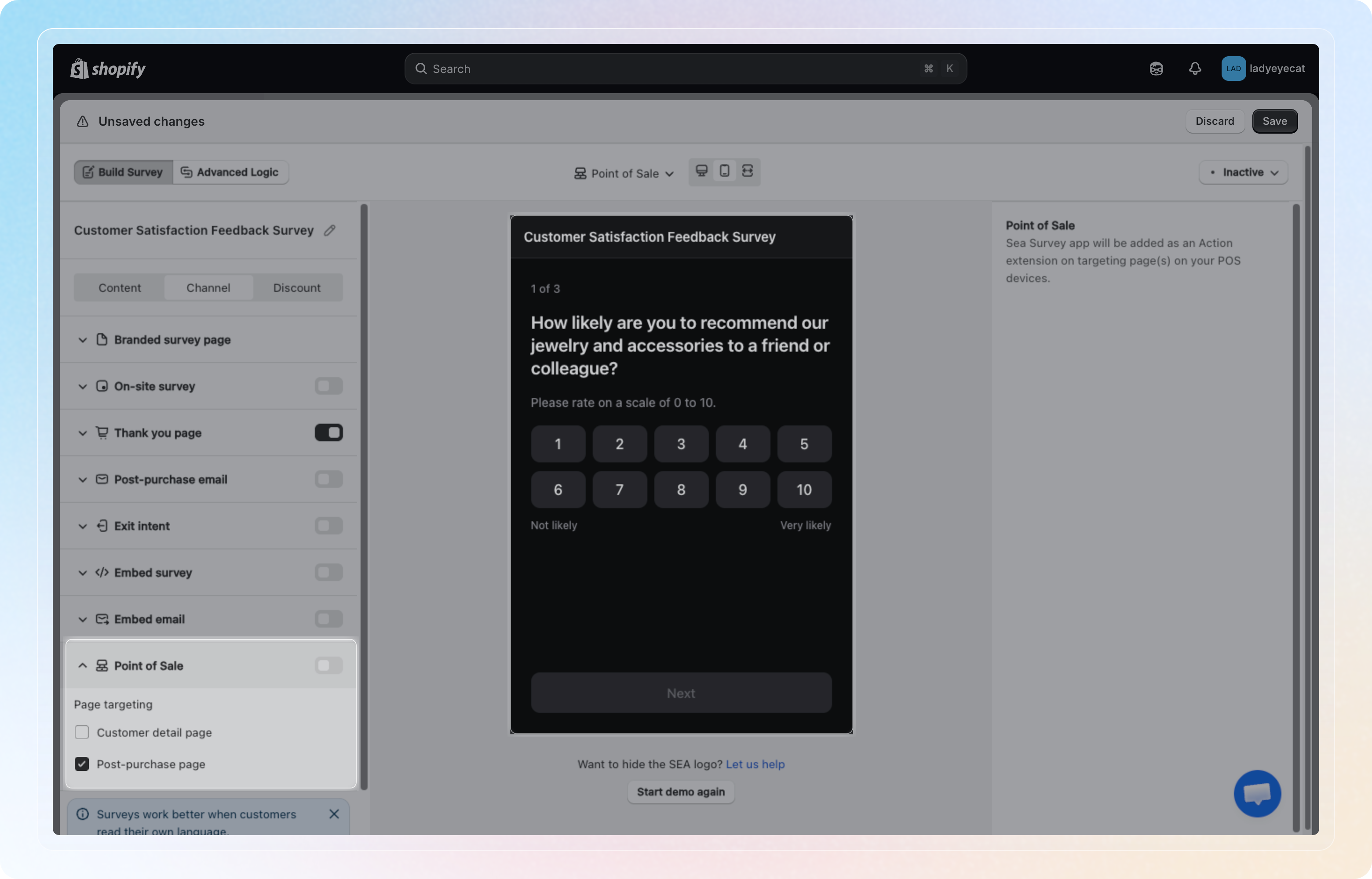Turn off the Thank you page switch

329,432
